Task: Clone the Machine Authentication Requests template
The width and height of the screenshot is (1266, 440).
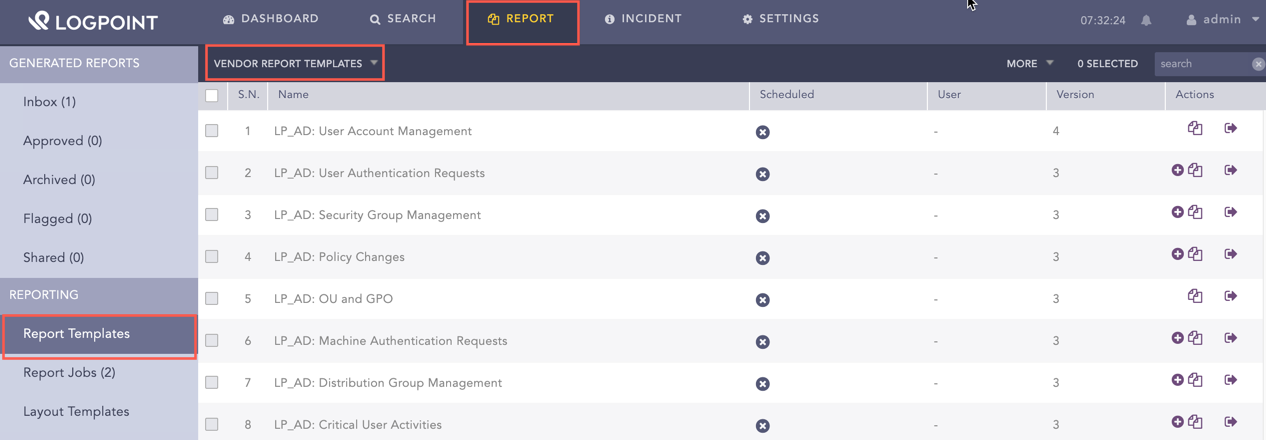Action: click(1195, 338)
